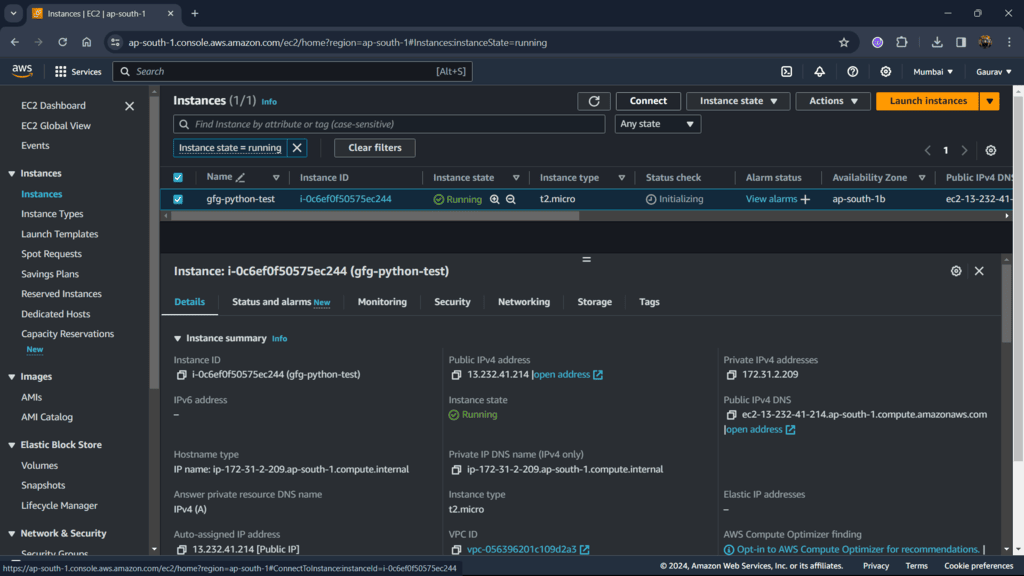1024x576 pixels.
Task: Collapse the Elastic Block Store section
Action: click(12, 445)
